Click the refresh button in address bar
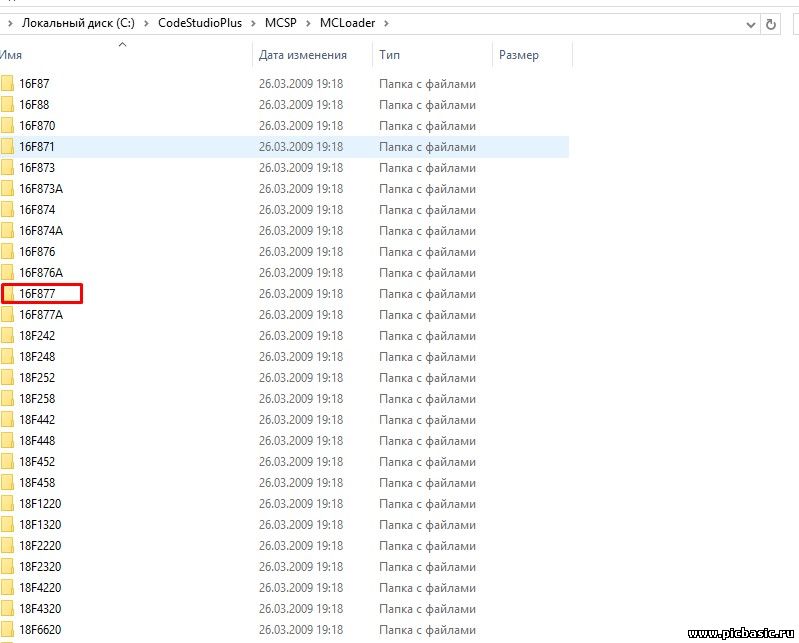 pyautogui.click(x=770, y=24)
